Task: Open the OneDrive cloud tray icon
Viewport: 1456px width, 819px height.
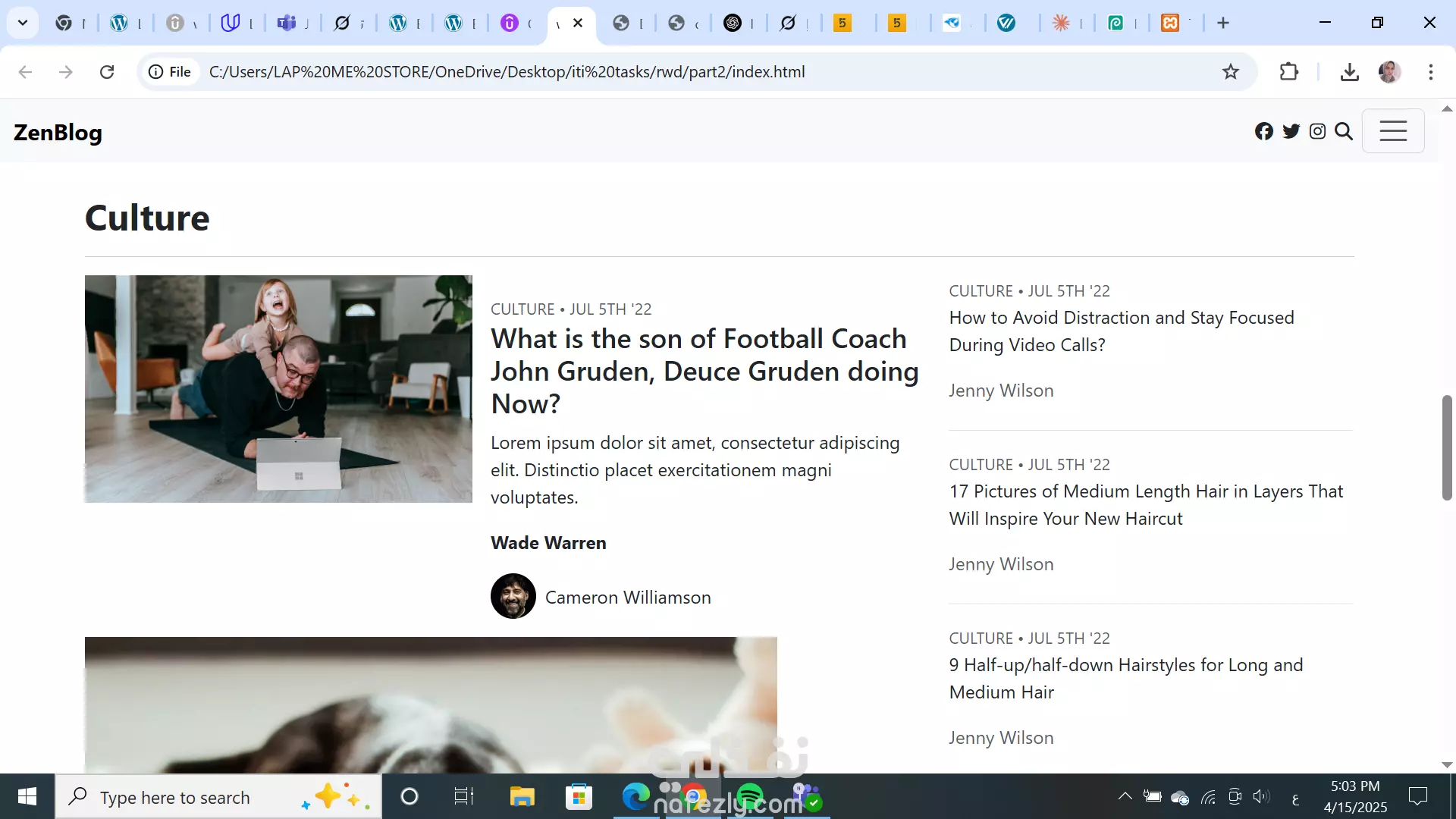Action: pyautogui.click(x=1180, y=797)
